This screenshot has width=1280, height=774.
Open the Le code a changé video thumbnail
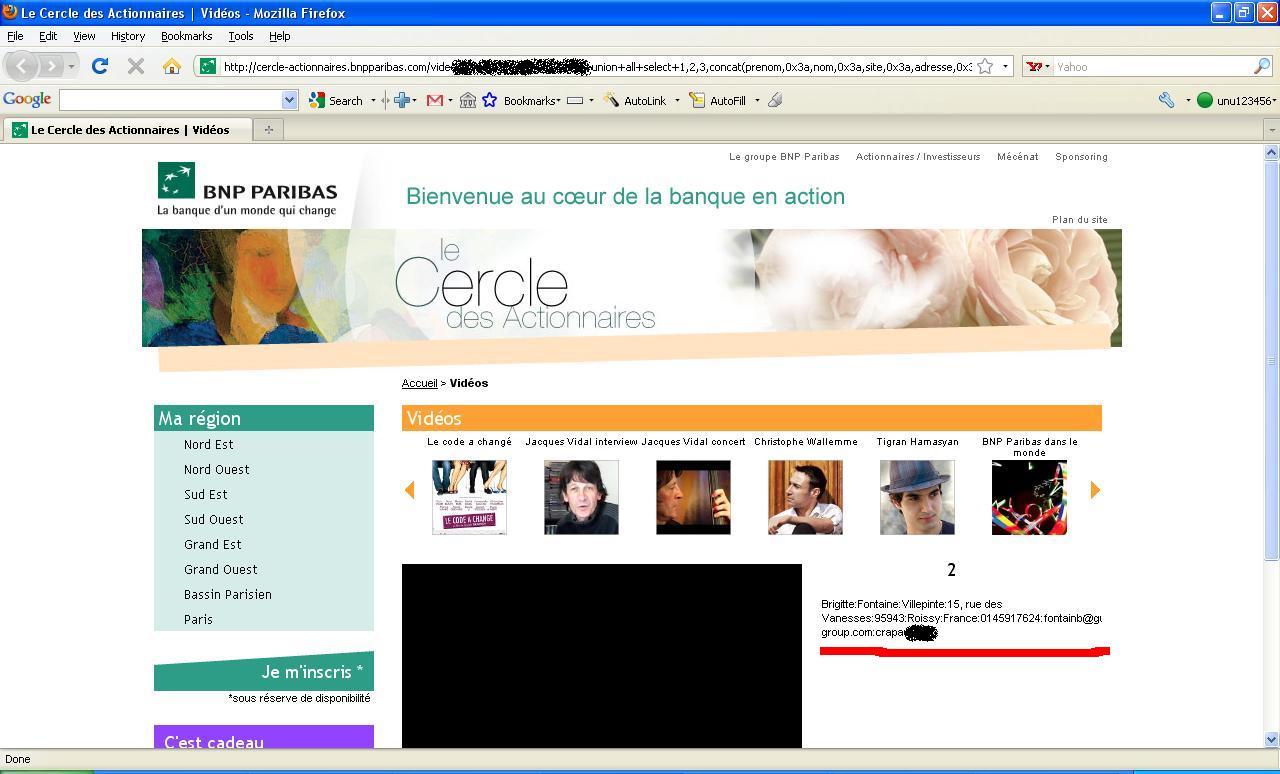click(469, 497)
